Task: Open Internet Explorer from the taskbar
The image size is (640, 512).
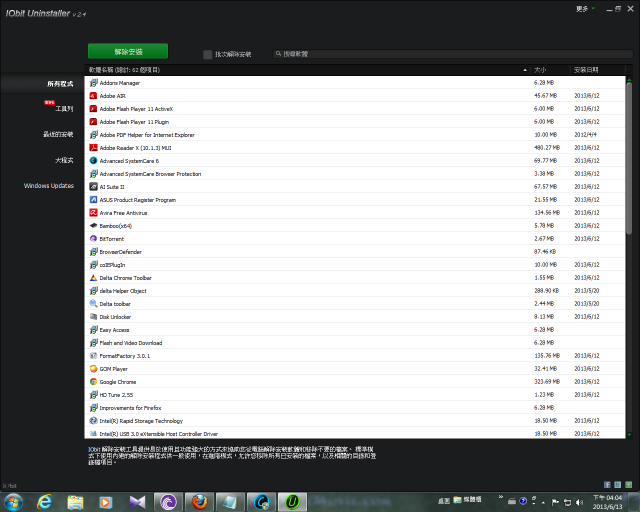Action: coord(44,502)
